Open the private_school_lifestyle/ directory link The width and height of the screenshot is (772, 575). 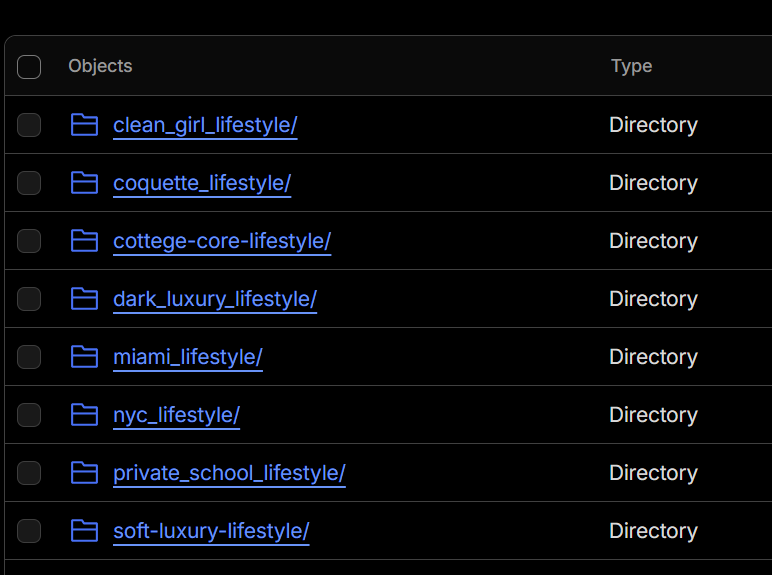coord(229,474)
